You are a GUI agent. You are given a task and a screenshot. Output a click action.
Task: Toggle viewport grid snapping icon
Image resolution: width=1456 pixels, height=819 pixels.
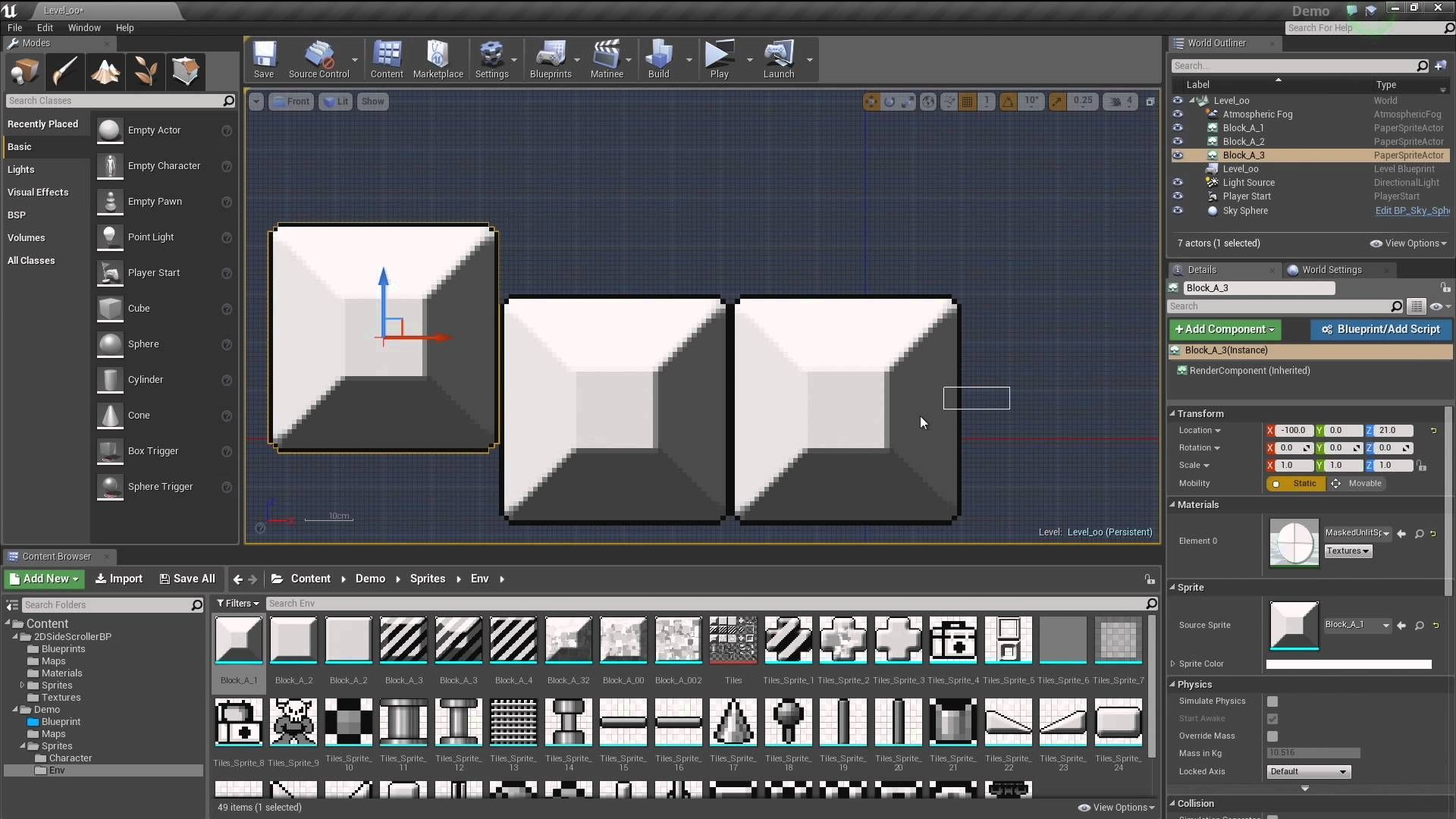coord(968,102)
